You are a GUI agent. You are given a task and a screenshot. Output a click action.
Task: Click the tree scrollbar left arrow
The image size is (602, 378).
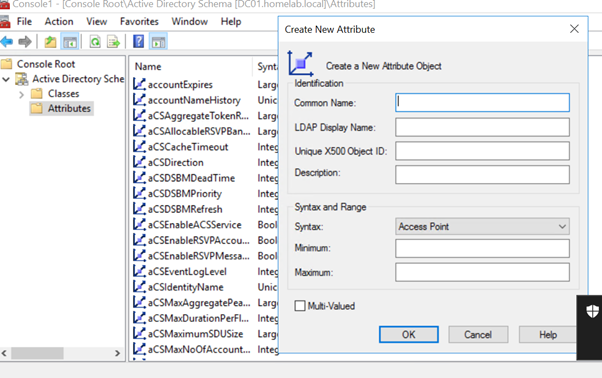click(x=4, y=353)
